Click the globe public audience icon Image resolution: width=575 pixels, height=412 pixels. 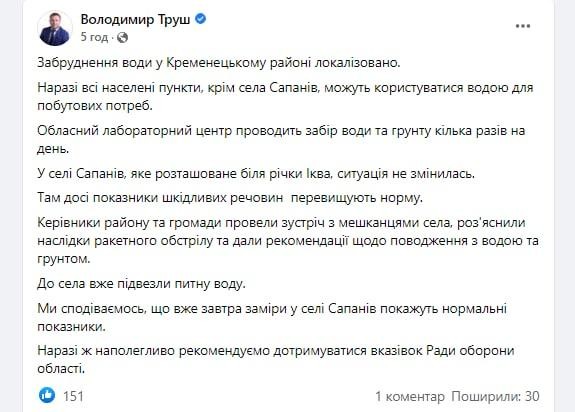(x=122, y=37)
